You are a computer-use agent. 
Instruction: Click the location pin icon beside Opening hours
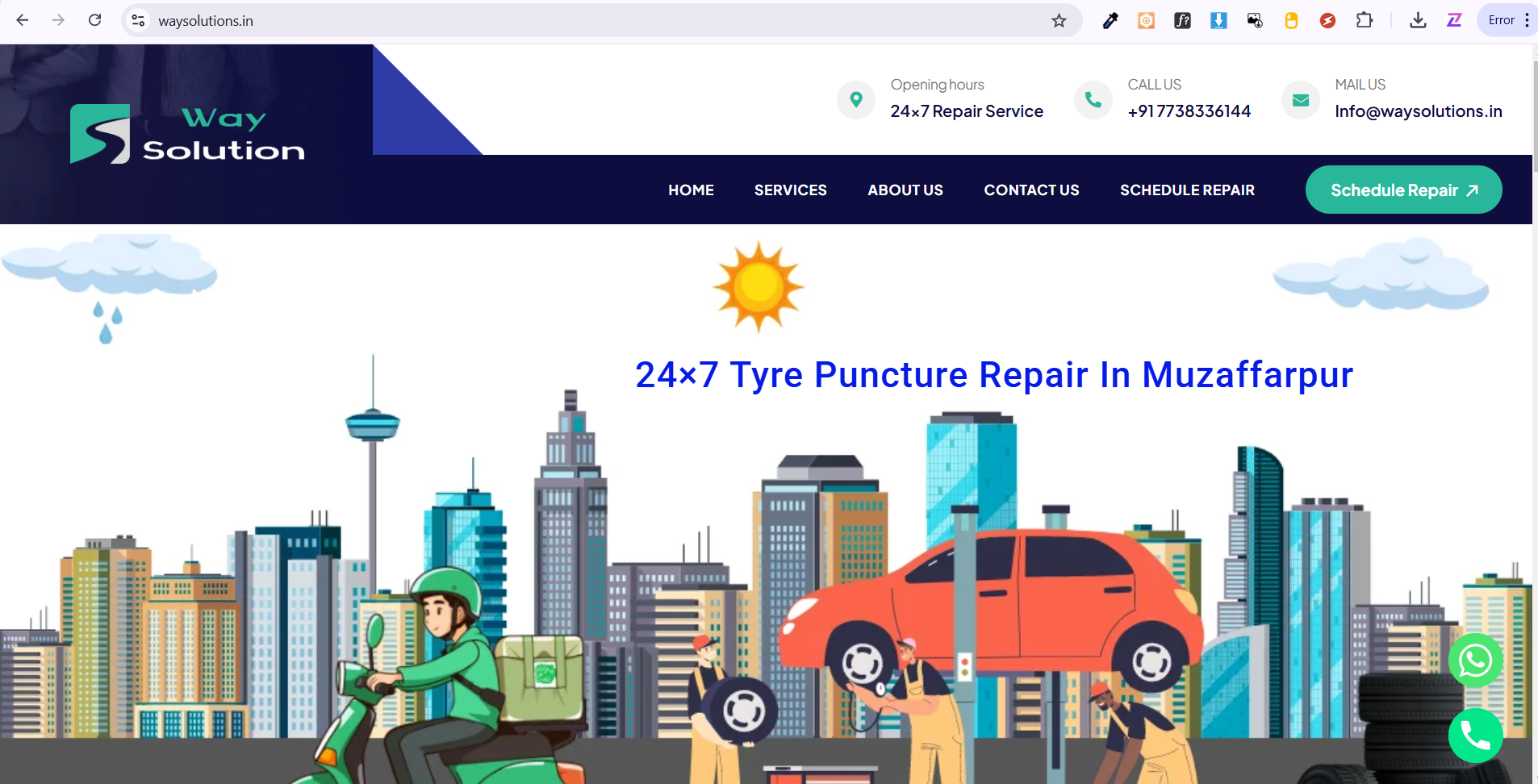[x=856, y=100]
